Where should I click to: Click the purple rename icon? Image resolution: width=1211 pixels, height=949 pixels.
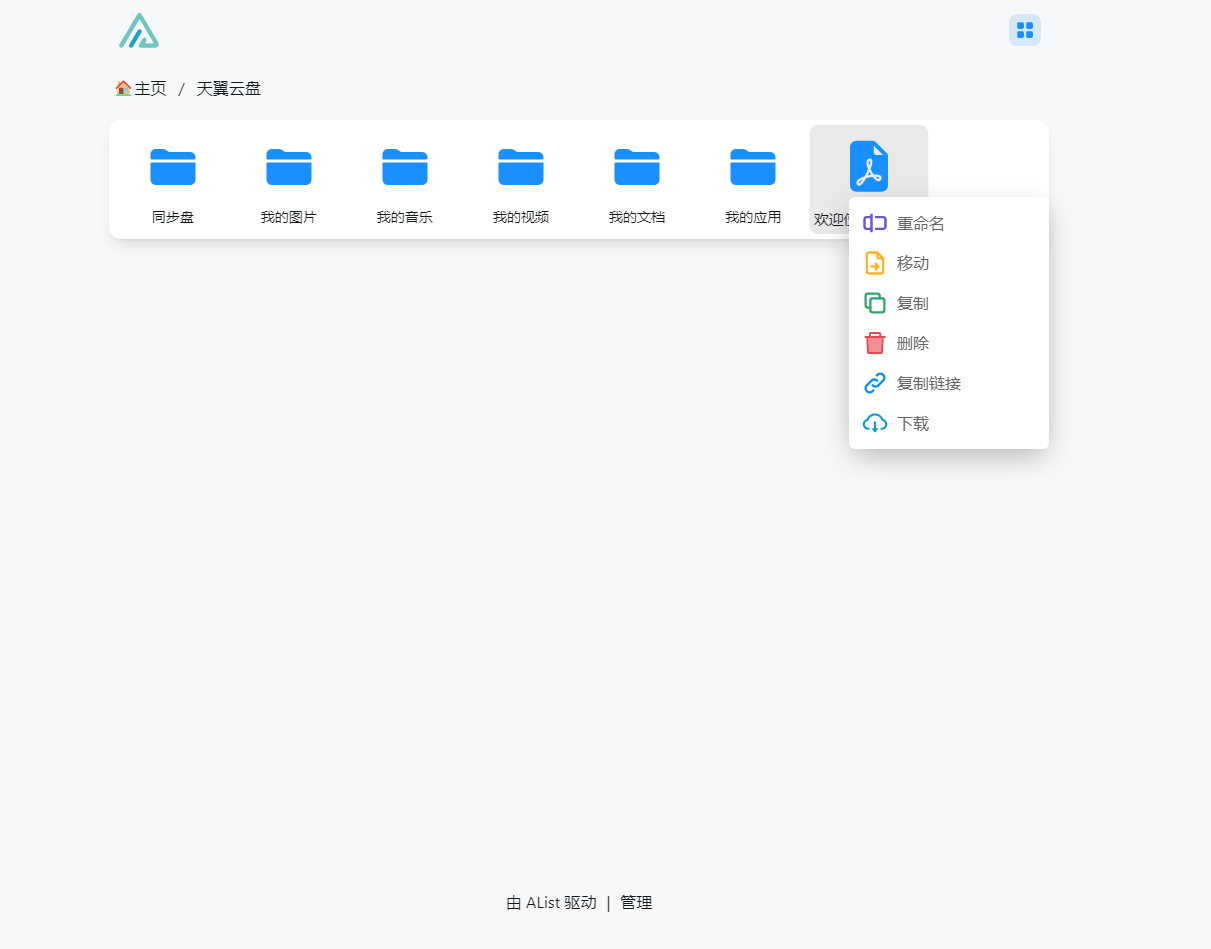[x=875, y=223]
